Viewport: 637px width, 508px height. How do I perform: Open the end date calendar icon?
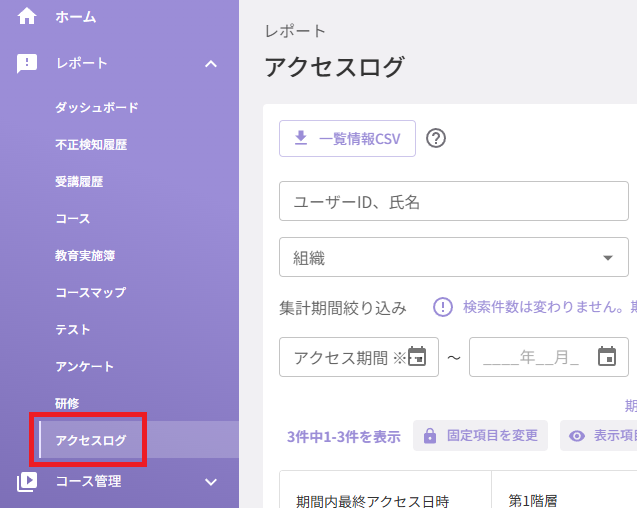[607, 356]
